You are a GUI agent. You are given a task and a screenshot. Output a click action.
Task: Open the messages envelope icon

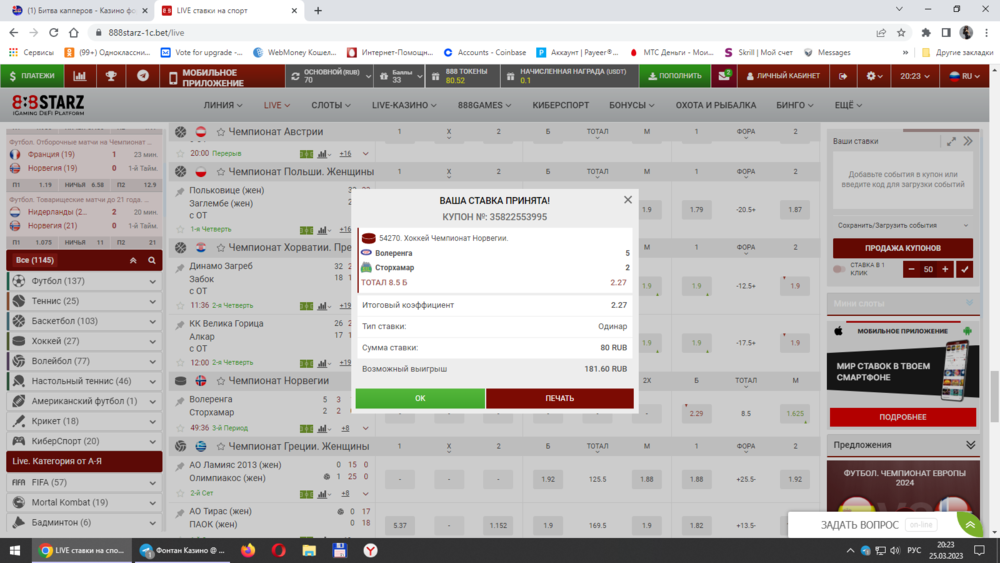(724, 76)
